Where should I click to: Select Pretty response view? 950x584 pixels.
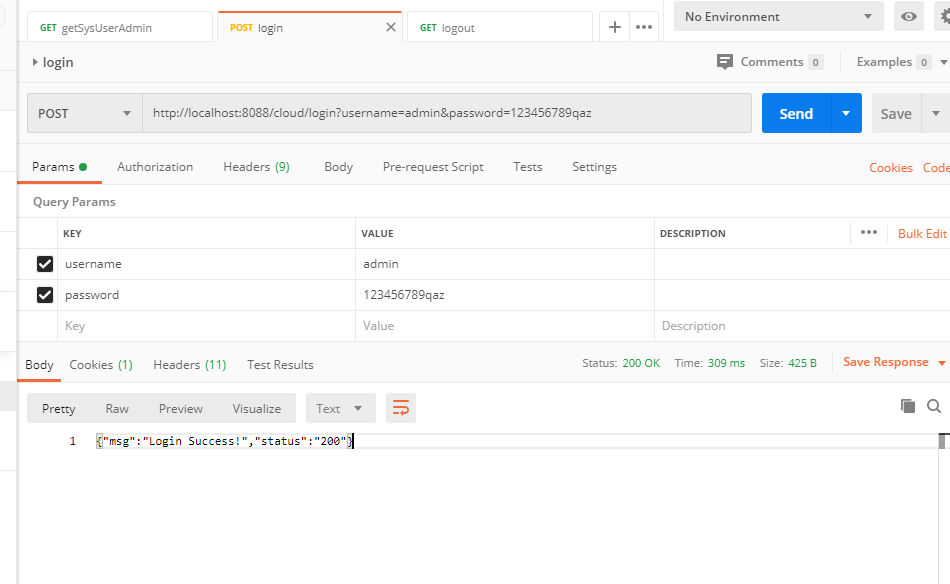click(x=59, y=408)
